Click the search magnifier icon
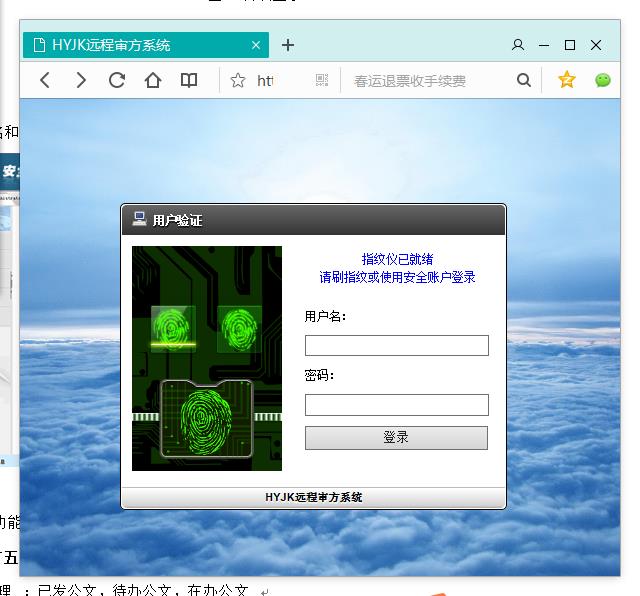Screen dimensions: 640x596 tap(524, 80)
